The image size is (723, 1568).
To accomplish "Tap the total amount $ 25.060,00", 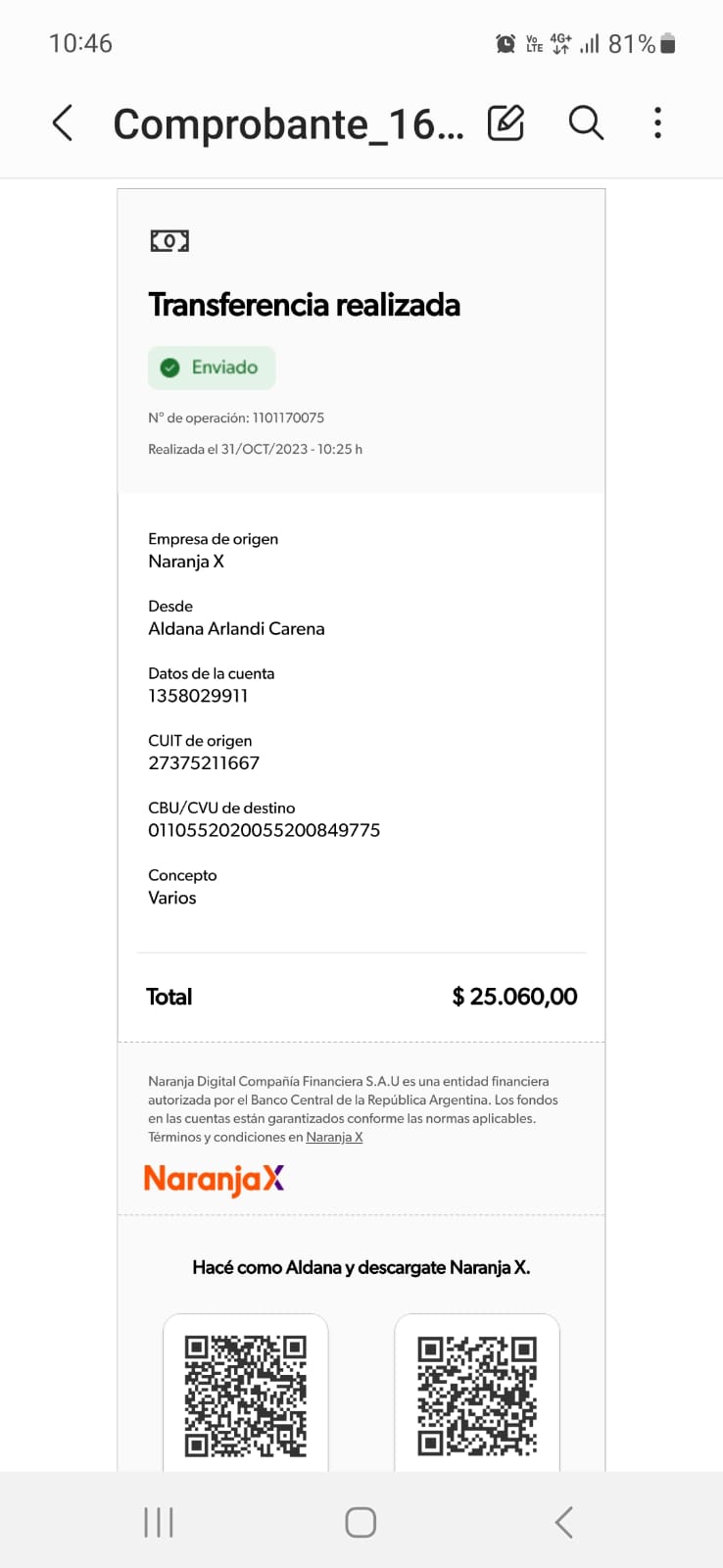I will [514, 997].
